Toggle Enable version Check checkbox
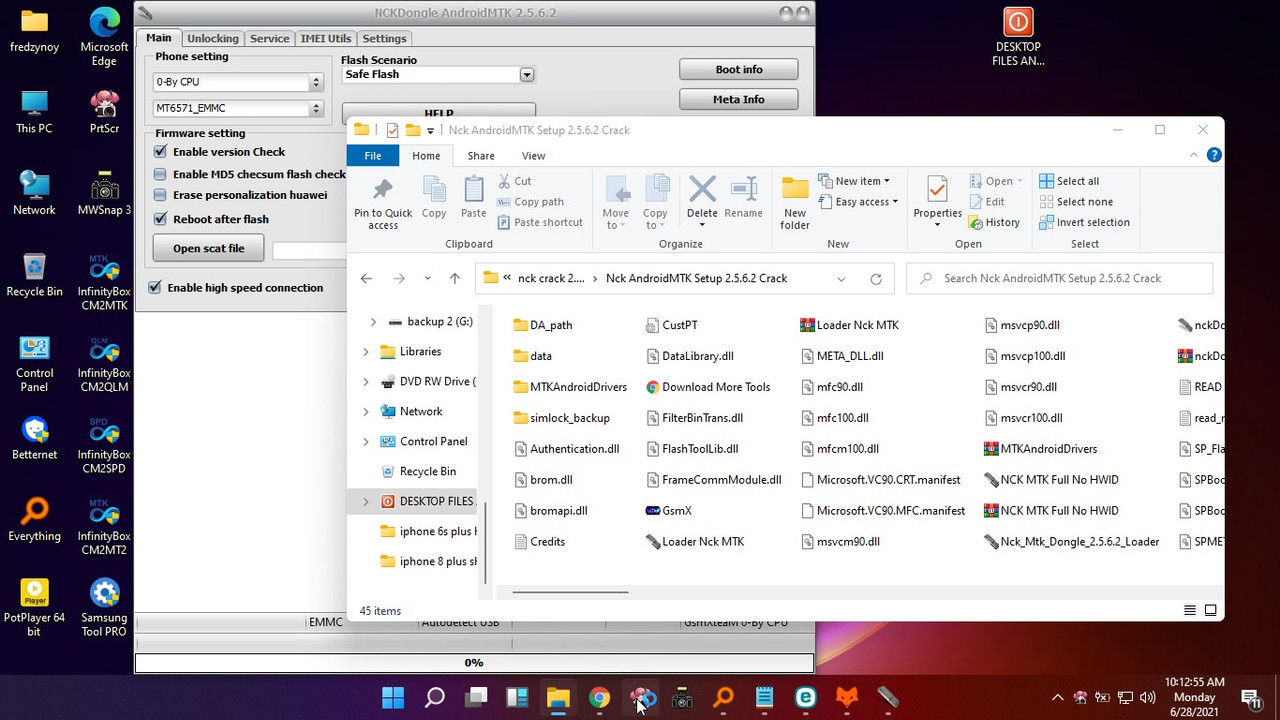This screenshot has width=1280, height=720. (160, 152)
